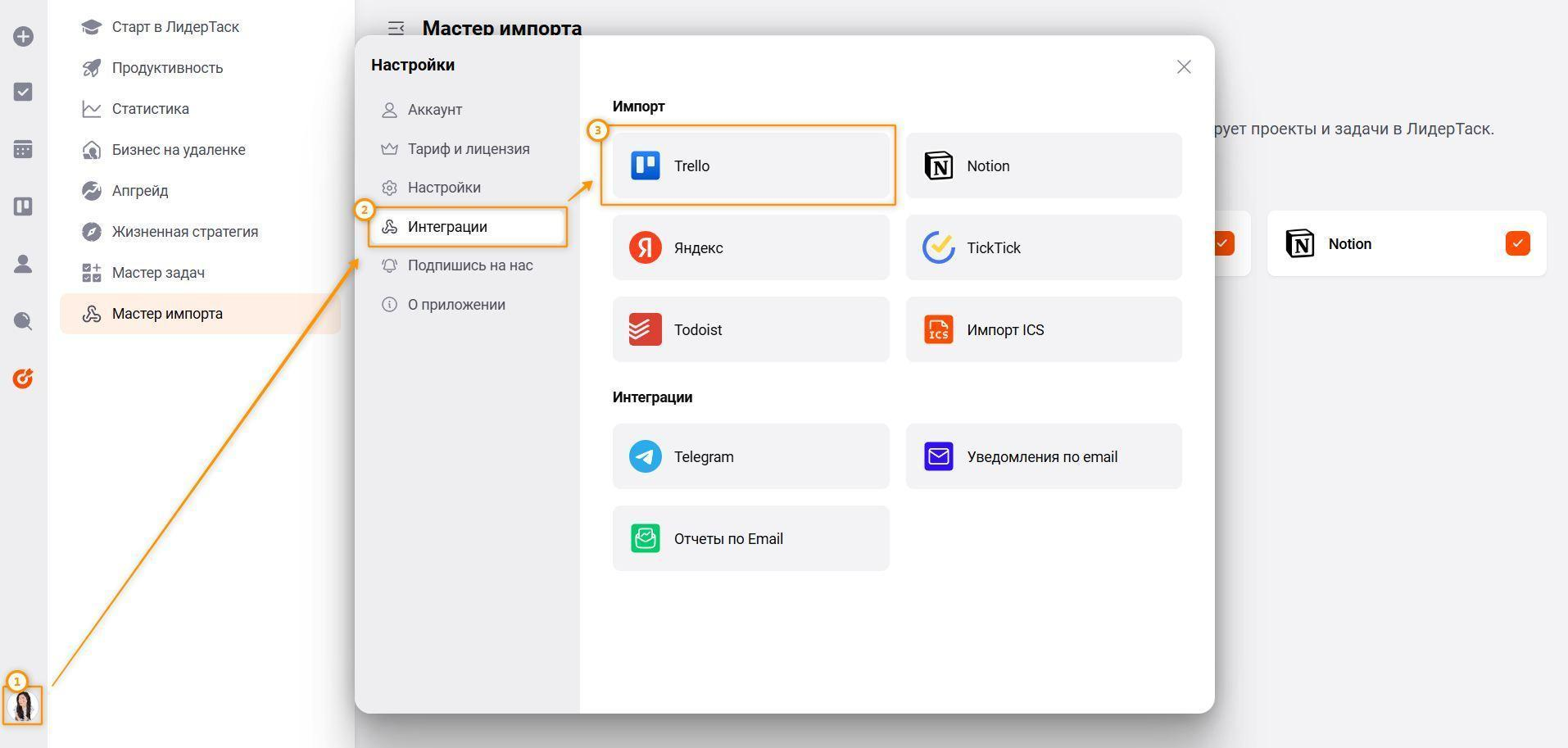Click the search magnifier icon in left rail
This screenshot has height=748, width=1568.
[x=23, y=321]
